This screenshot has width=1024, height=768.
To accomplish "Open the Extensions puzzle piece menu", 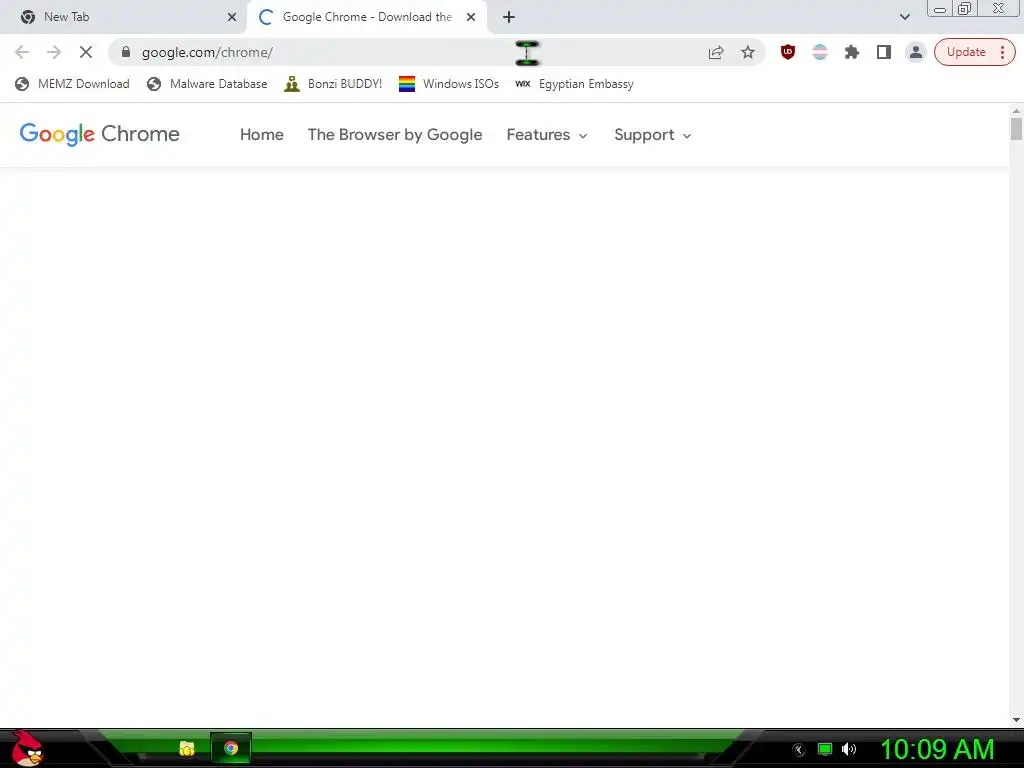I will click(x=852, y=52).
